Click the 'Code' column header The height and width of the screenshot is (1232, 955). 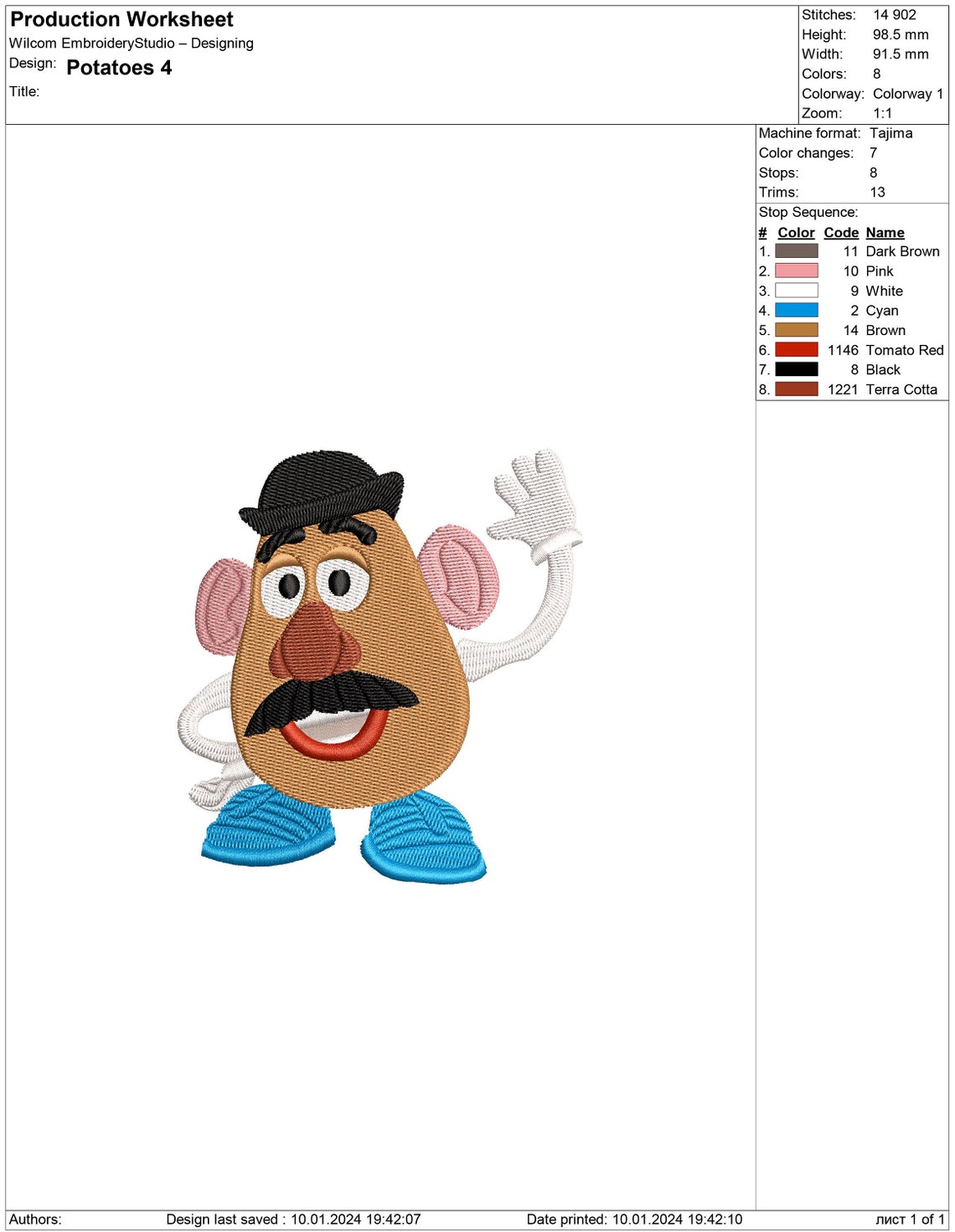click(841, 233)
